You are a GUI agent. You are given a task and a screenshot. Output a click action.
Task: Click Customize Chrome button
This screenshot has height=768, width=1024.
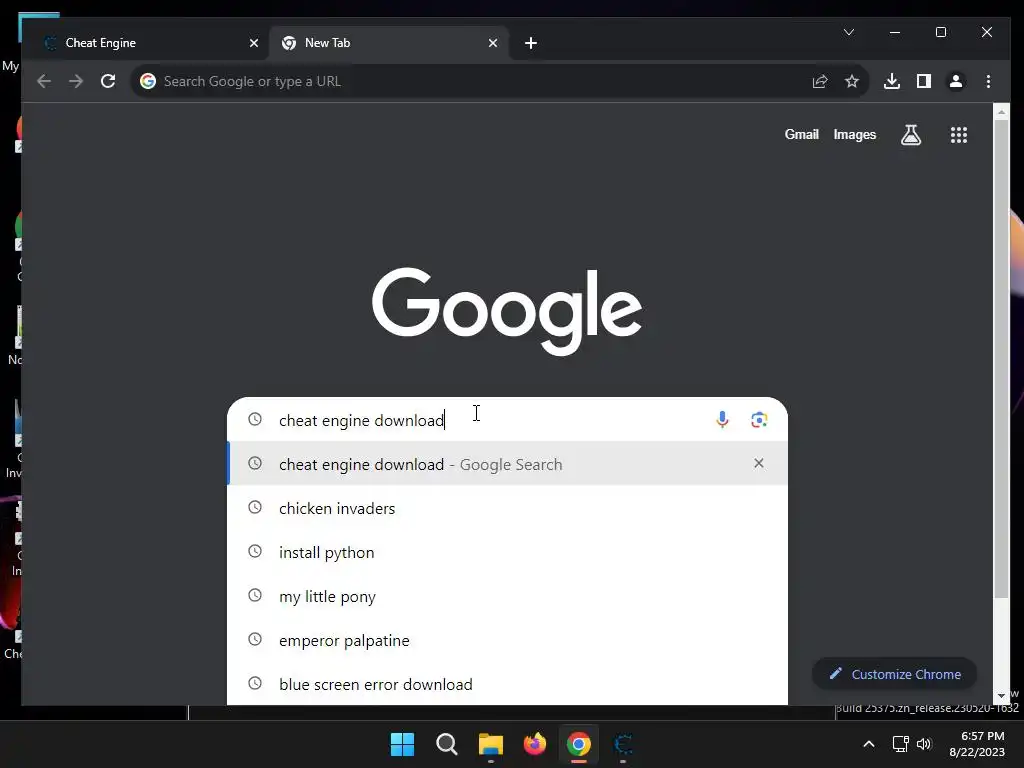tap(894, 674)
